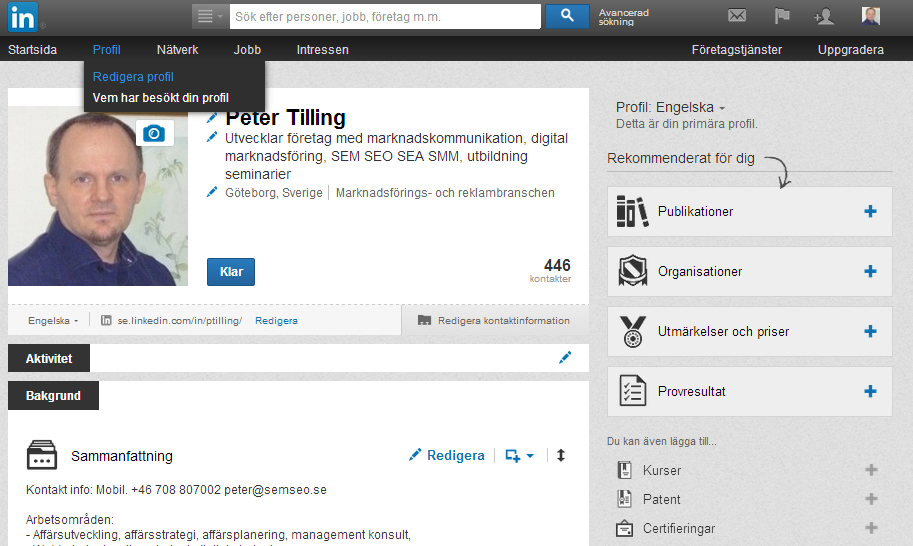Viewport: 913px width, 546px height.
Task: Open the Profil menu
Action: [107, 49]
